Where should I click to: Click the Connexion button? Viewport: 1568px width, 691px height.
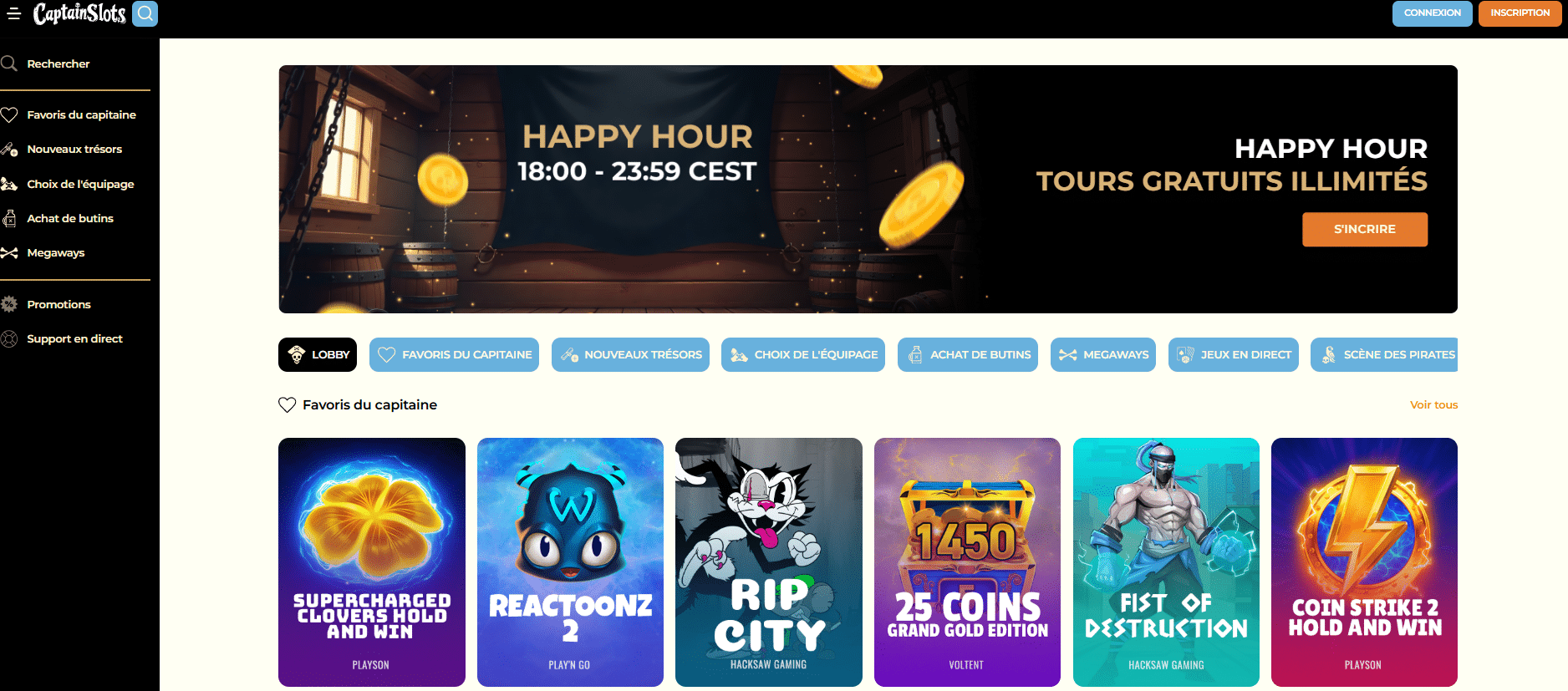(1433, 13)
